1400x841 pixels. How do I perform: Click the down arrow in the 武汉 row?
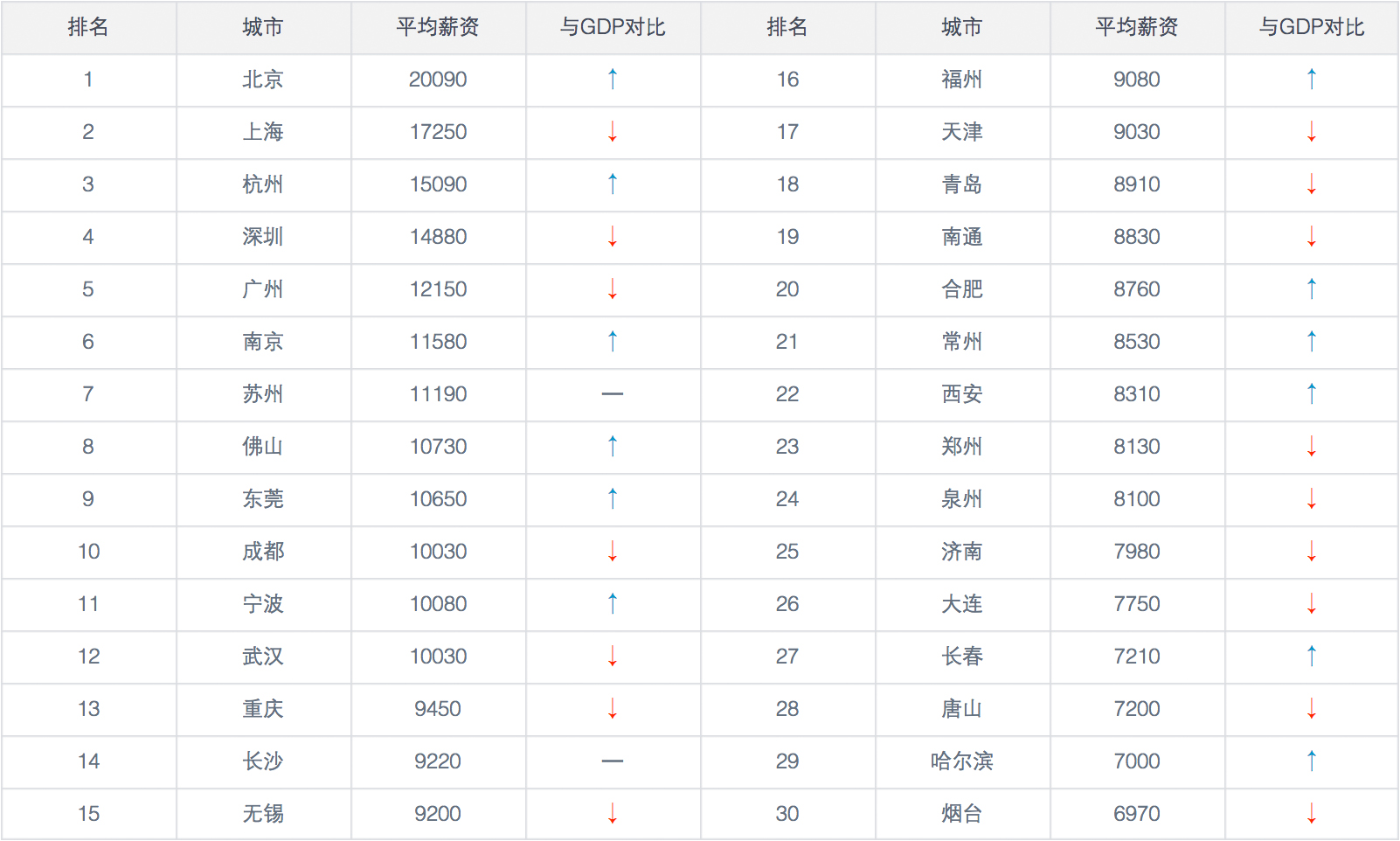(613, 657)
